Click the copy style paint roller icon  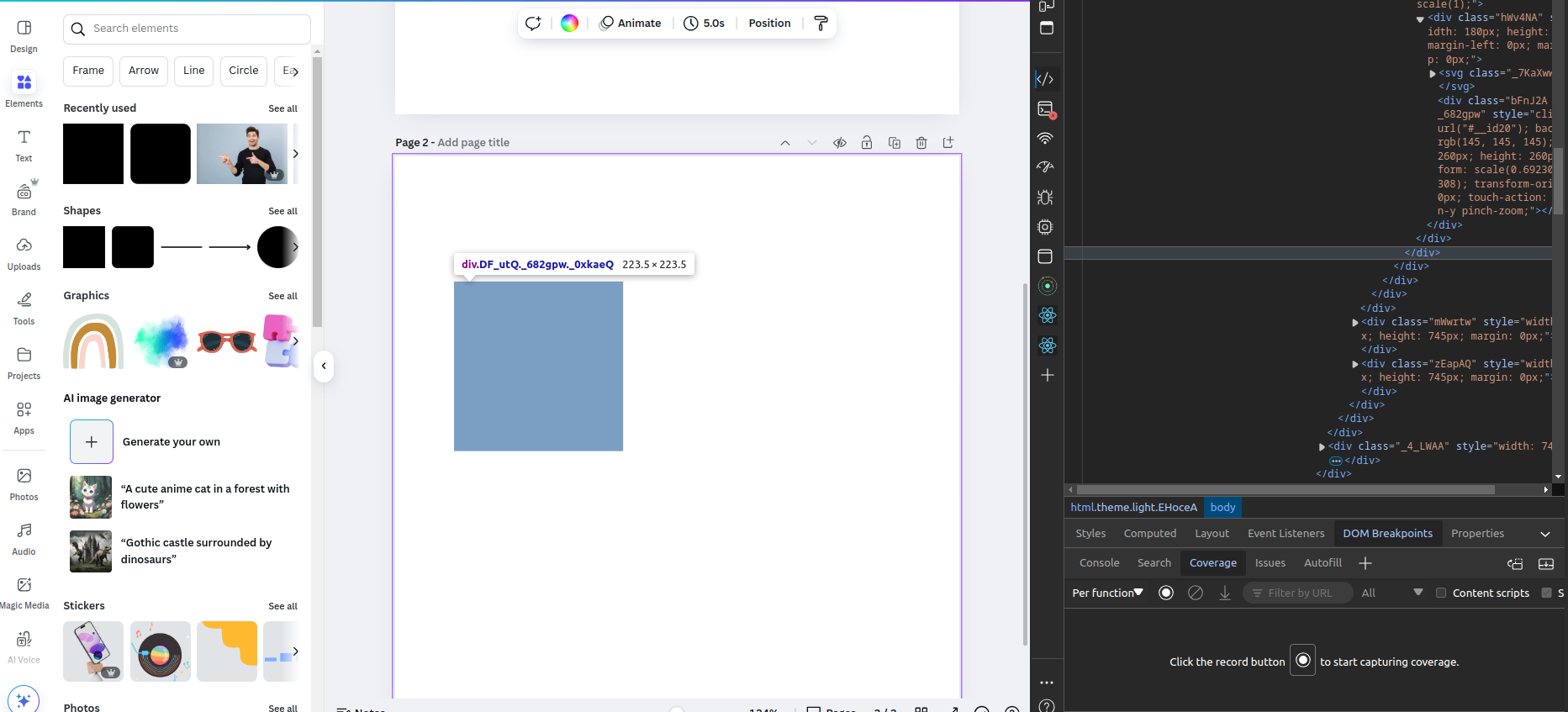[821, 24]
